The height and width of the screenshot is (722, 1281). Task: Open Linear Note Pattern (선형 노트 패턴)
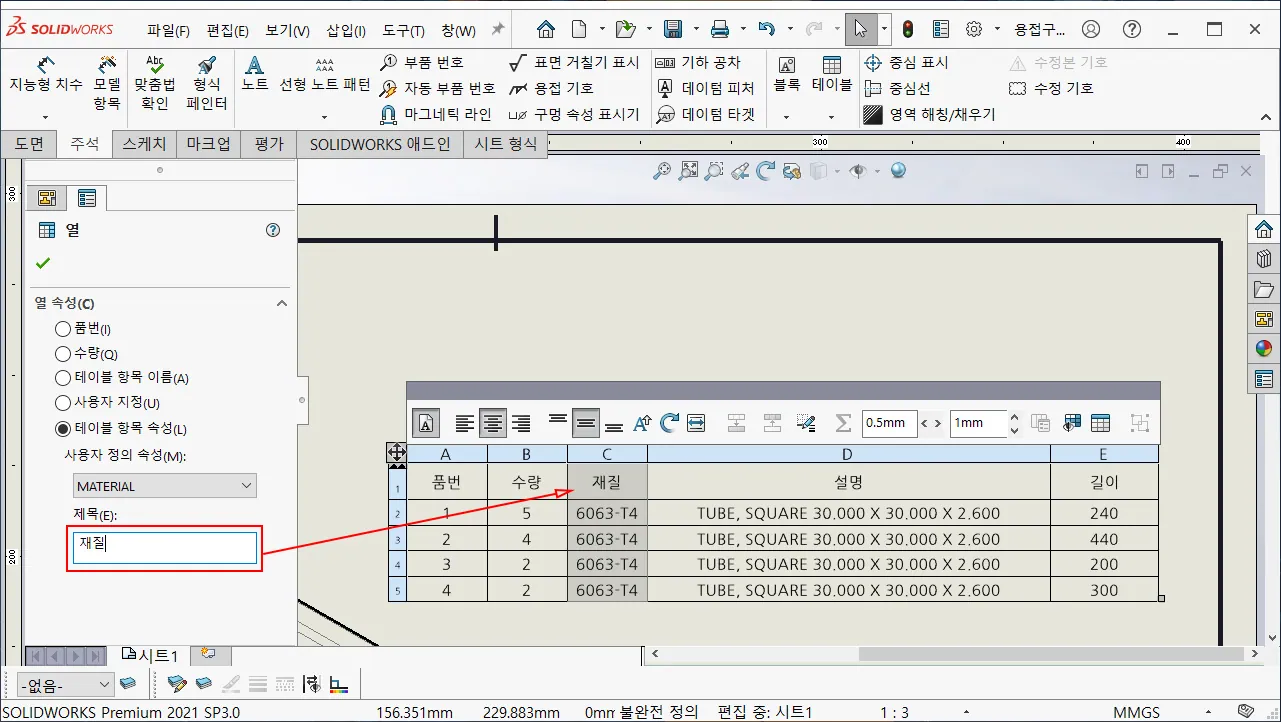click(324, 75)
